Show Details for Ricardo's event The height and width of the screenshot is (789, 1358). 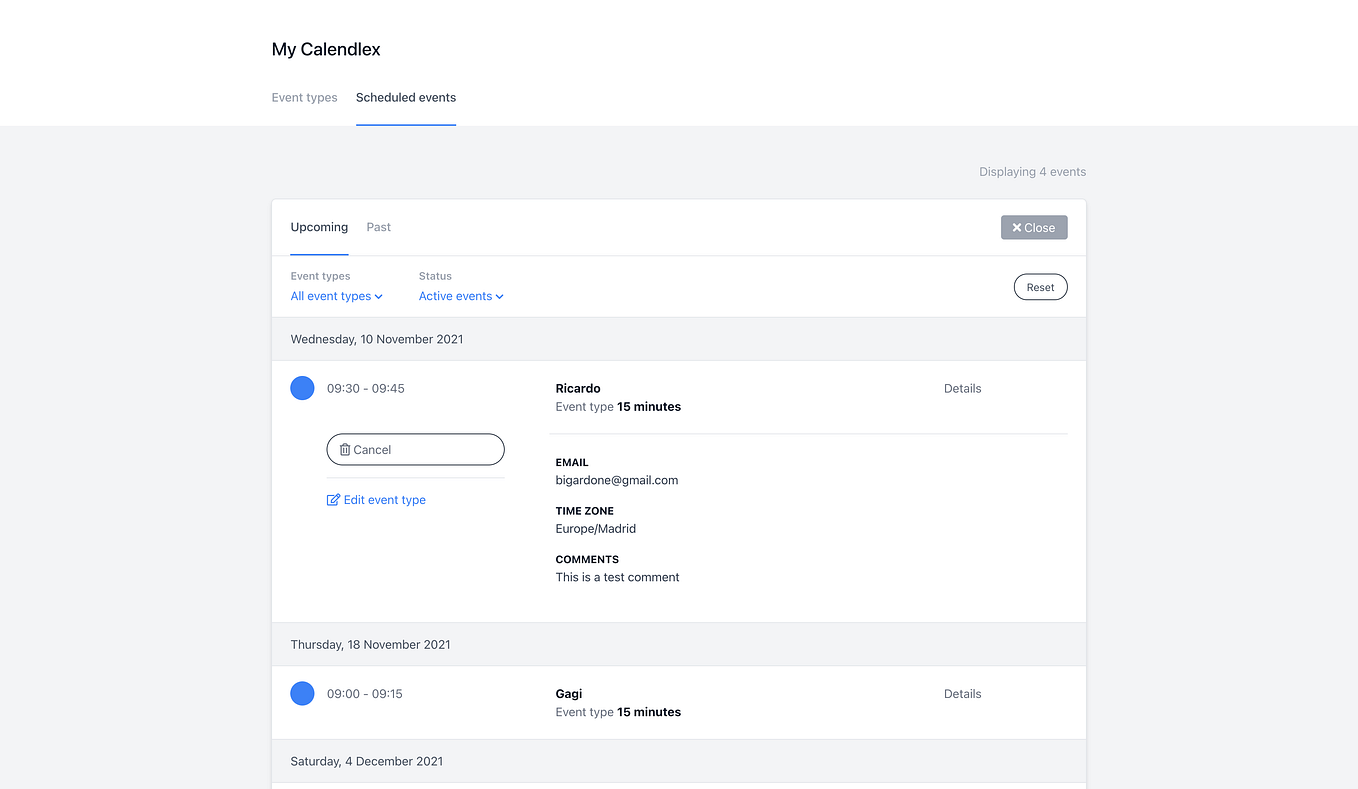click(962, 388)
